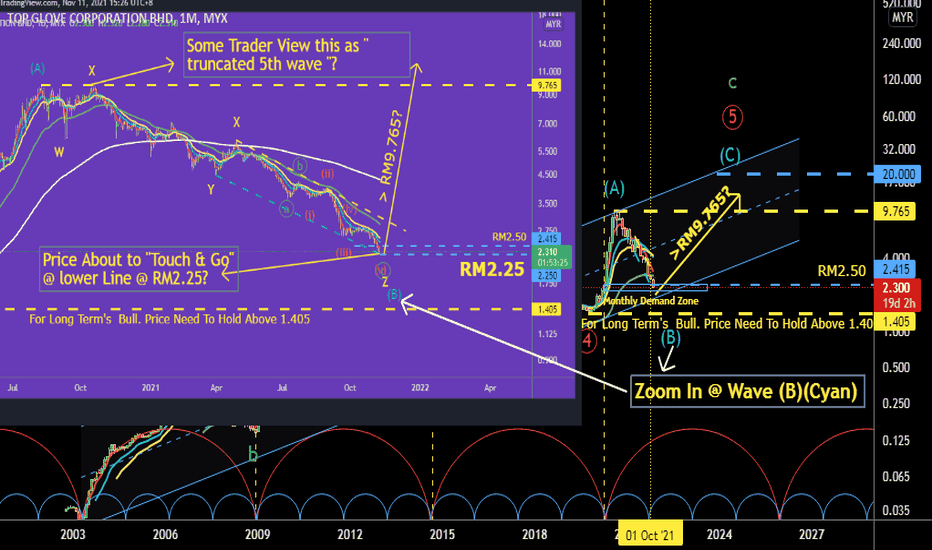Open the MYR currency label in inset chart
The width and height of the screenshot is (932, 550).
553,24
